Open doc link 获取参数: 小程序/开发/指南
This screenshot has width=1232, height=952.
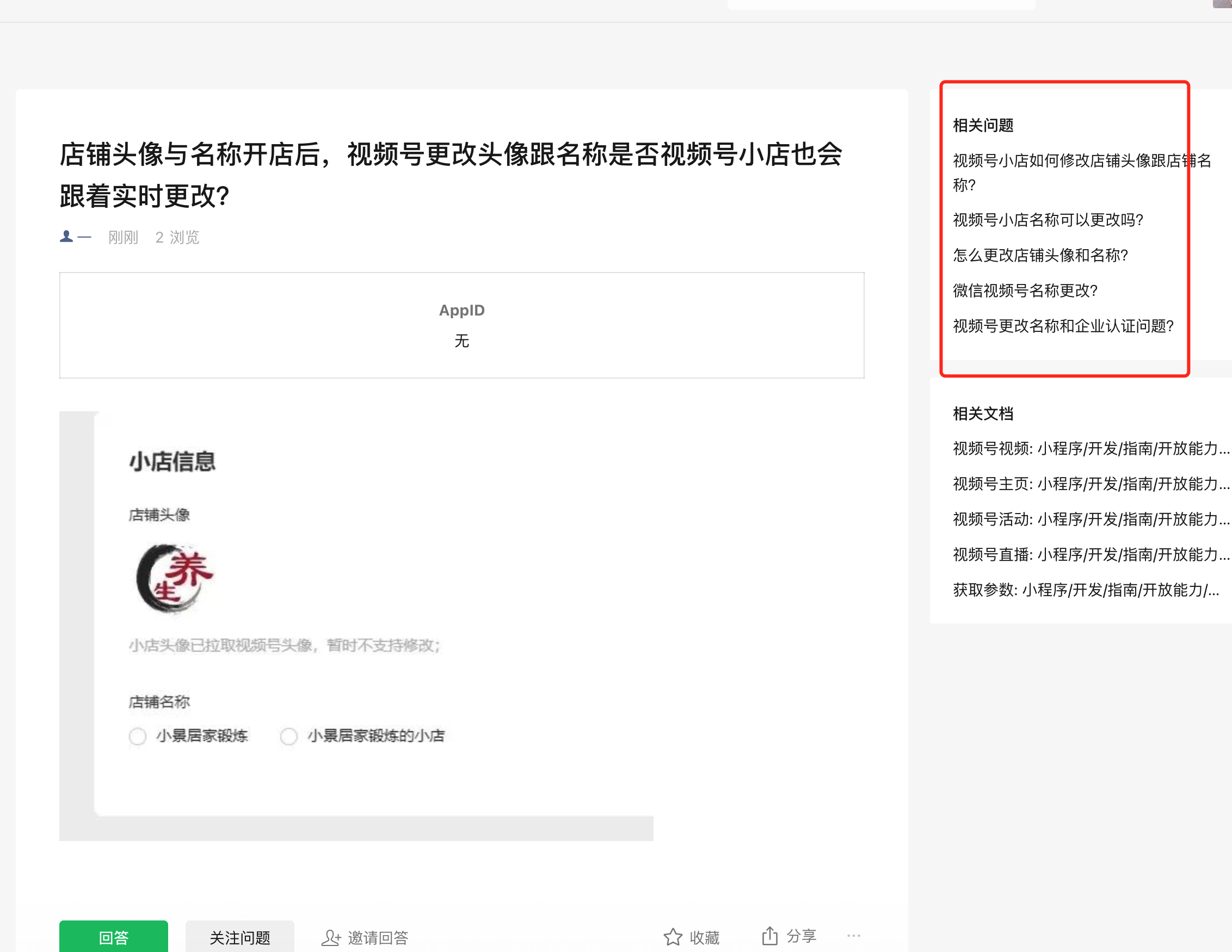(1085, 590)
